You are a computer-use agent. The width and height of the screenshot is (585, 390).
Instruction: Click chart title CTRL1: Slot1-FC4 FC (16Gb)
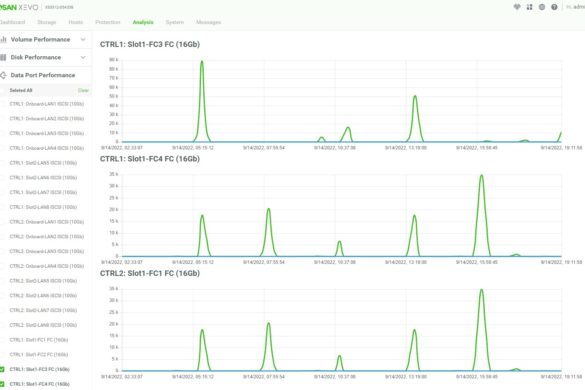point(150,159)
